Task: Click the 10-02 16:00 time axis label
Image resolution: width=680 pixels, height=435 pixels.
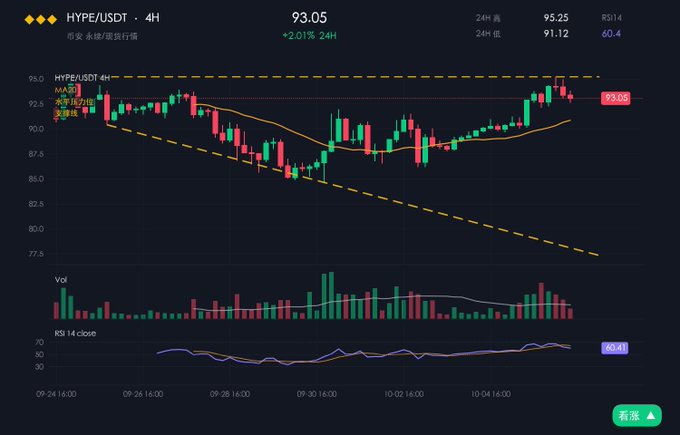Action: click(404, 394)
